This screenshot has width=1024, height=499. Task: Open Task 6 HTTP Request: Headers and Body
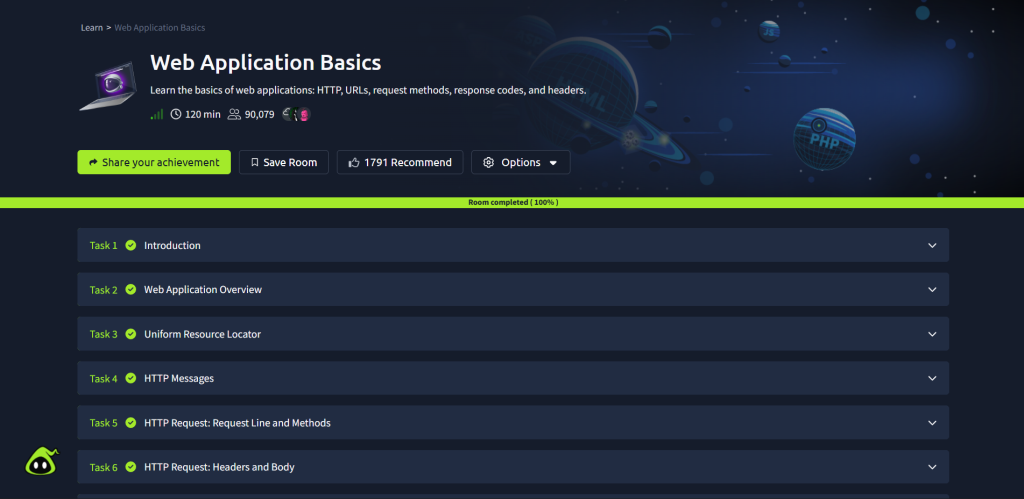pos(219,467)
